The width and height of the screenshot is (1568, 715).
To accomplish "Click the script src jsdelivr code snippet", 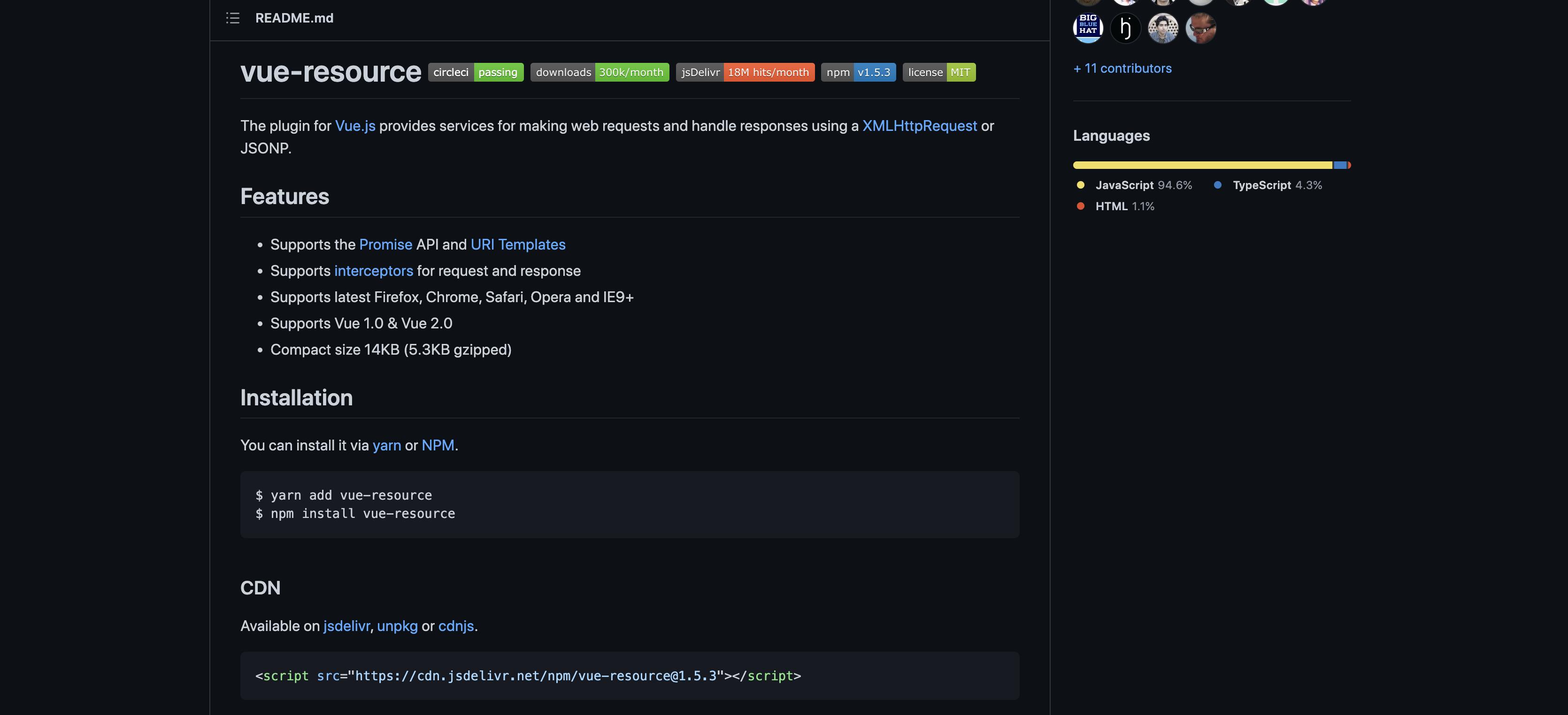I will (528, 676).
